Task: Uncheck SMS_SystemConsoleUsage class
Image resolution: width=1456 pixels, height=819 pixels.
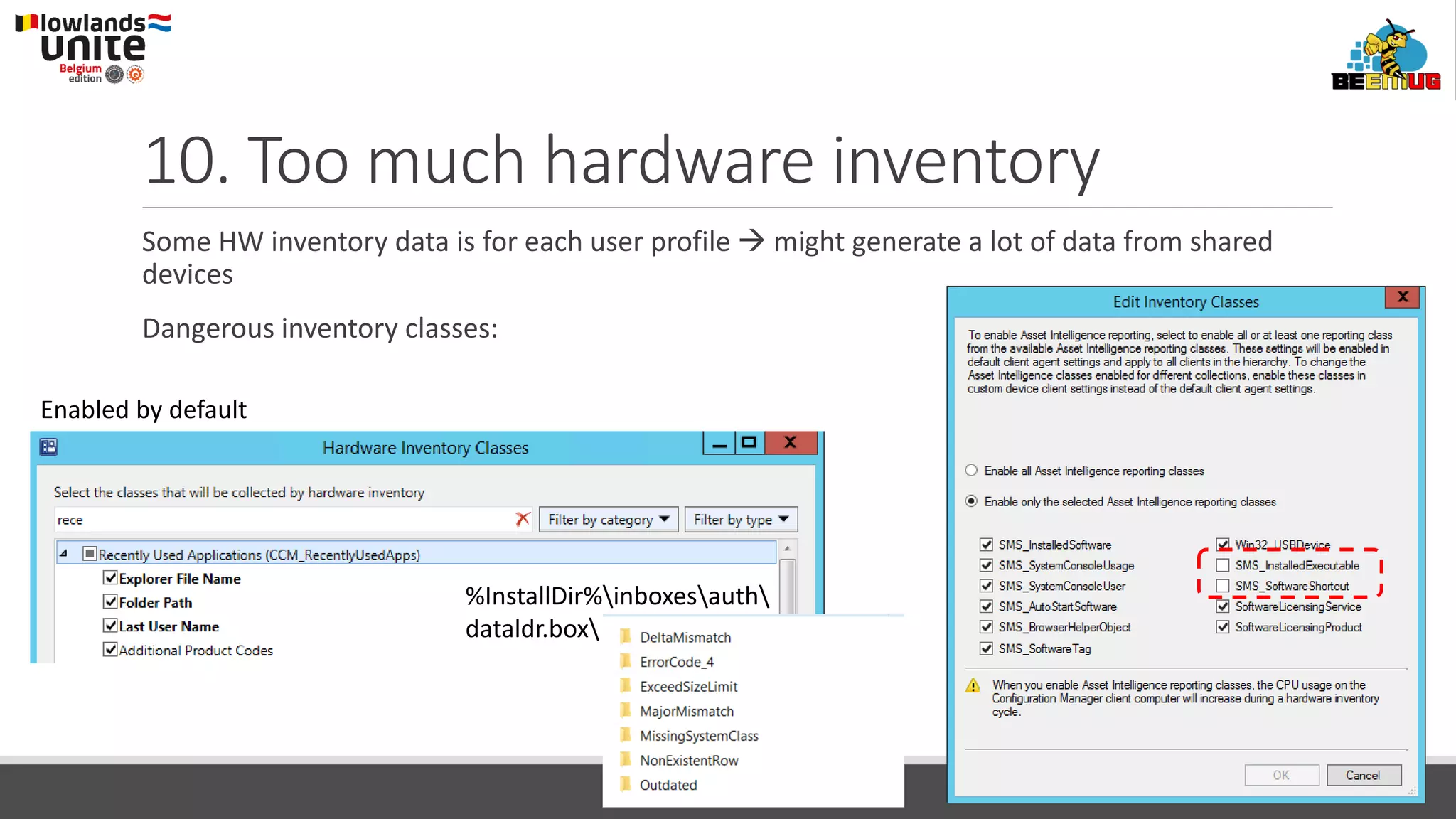Action: point(986,565)
